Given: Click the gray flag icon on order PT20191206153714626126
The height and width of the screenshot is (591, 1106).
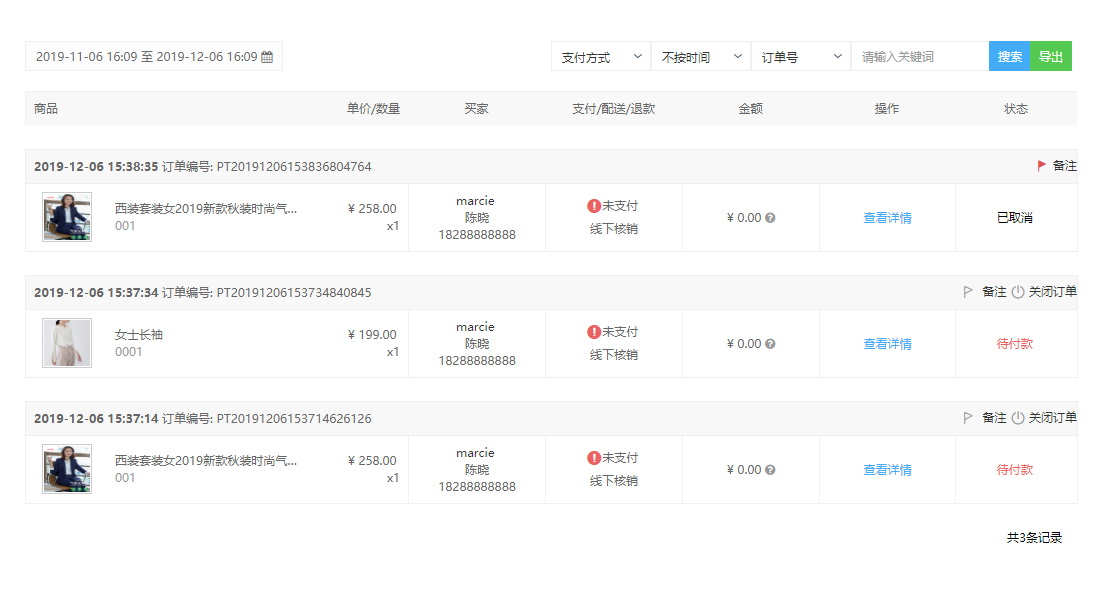Looking at the screenshot, I should (968, 418).
